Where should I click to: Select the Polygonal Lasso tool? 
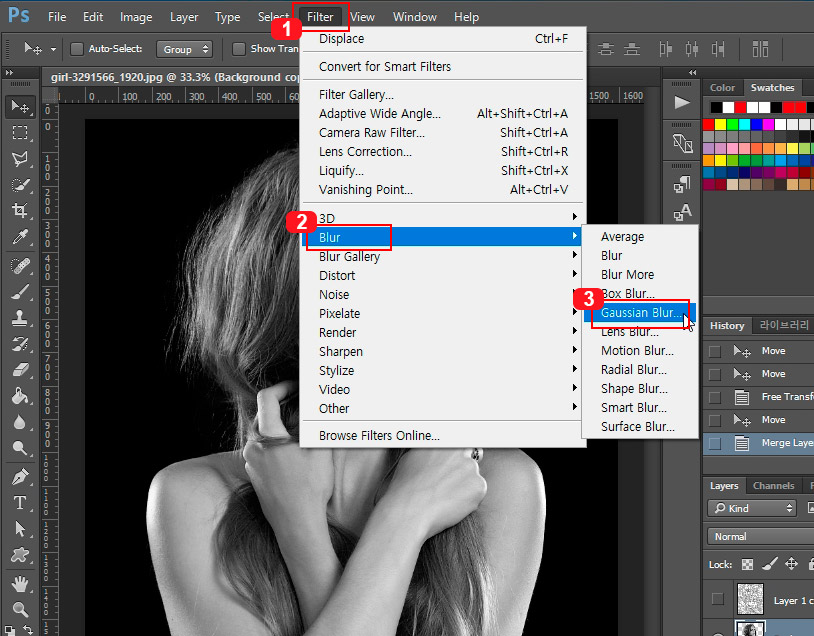click(x=20, y=158)
